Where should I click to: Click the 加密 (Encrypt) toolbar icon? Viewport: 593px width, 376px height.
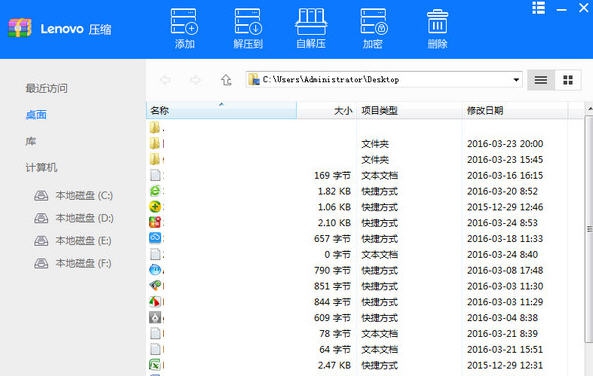coord(373,29)
